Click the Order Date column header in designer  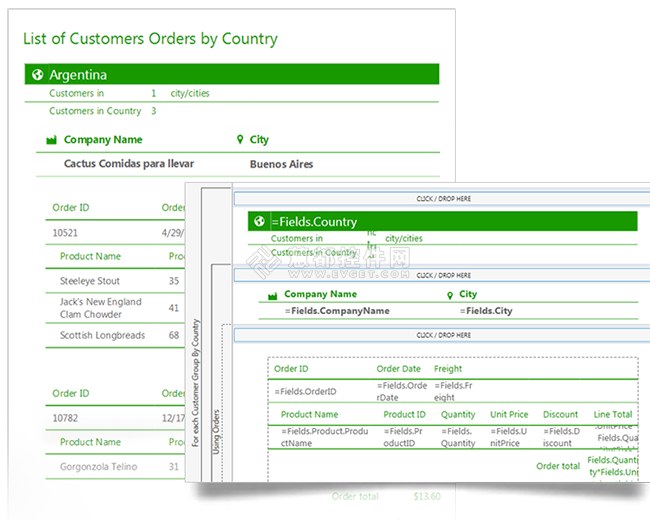tap(398, 369)
